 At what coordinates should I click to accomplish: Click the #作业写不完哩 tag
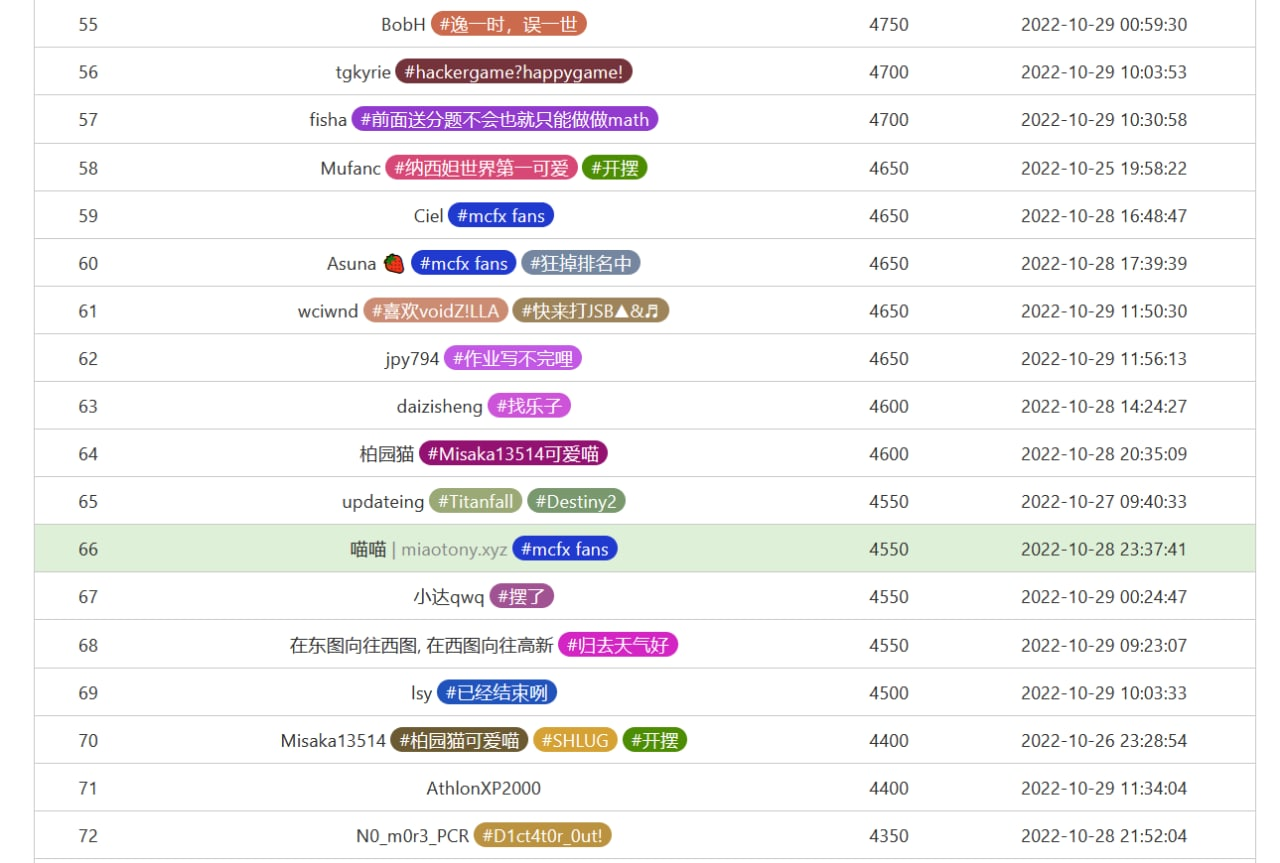pyautogui.click(x=513, y=359)
